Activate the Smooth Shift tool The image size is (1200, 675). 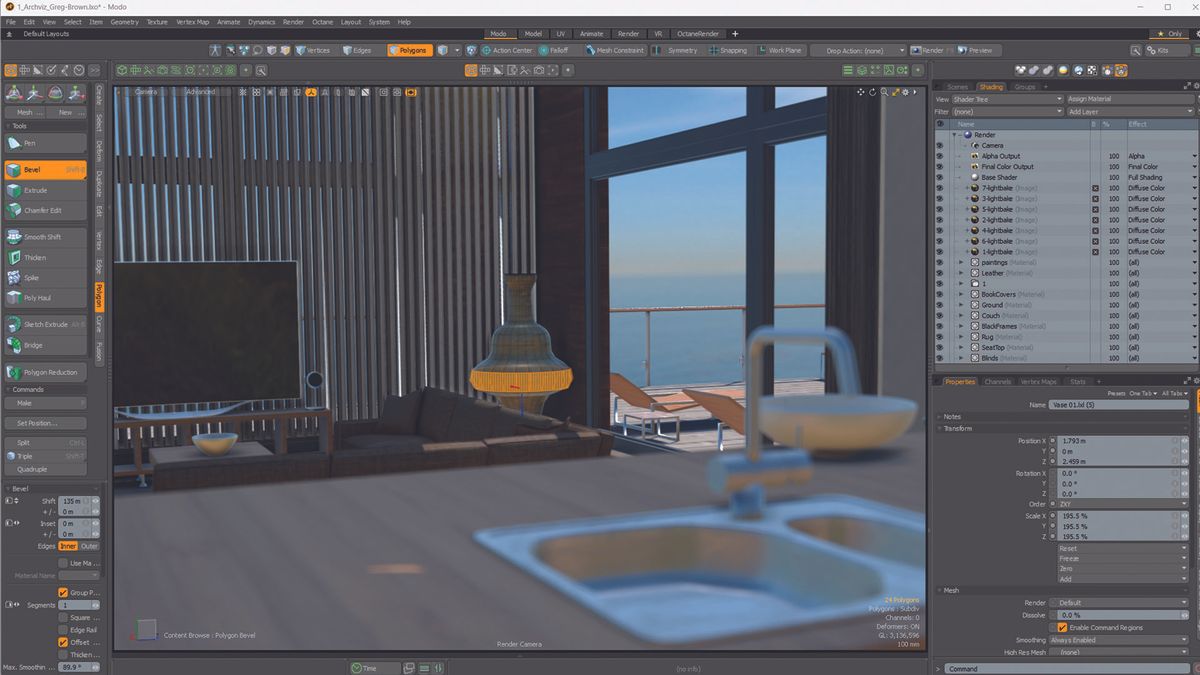pyautogui.click(x=45, y=237)
